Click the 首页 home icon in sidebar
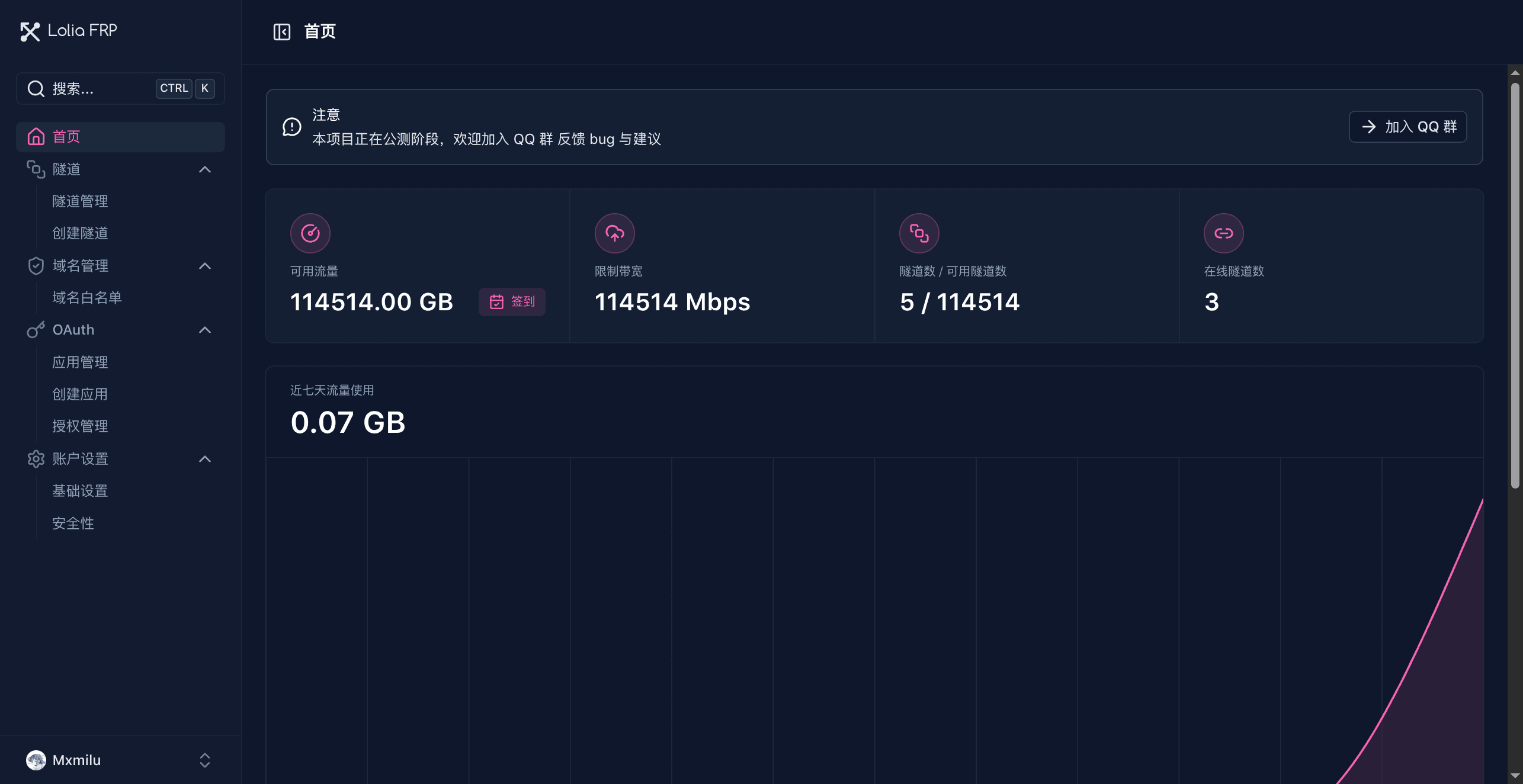1523x784 pixels. click(x=36, y=137)
